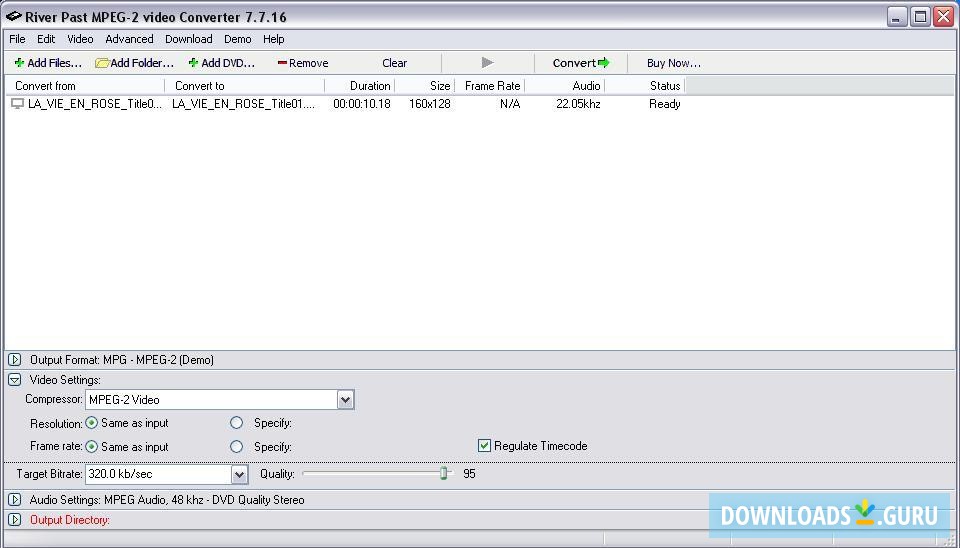Click the Buy Now button
The height and width of the screenshot is (548, 960).
point(673,63)
